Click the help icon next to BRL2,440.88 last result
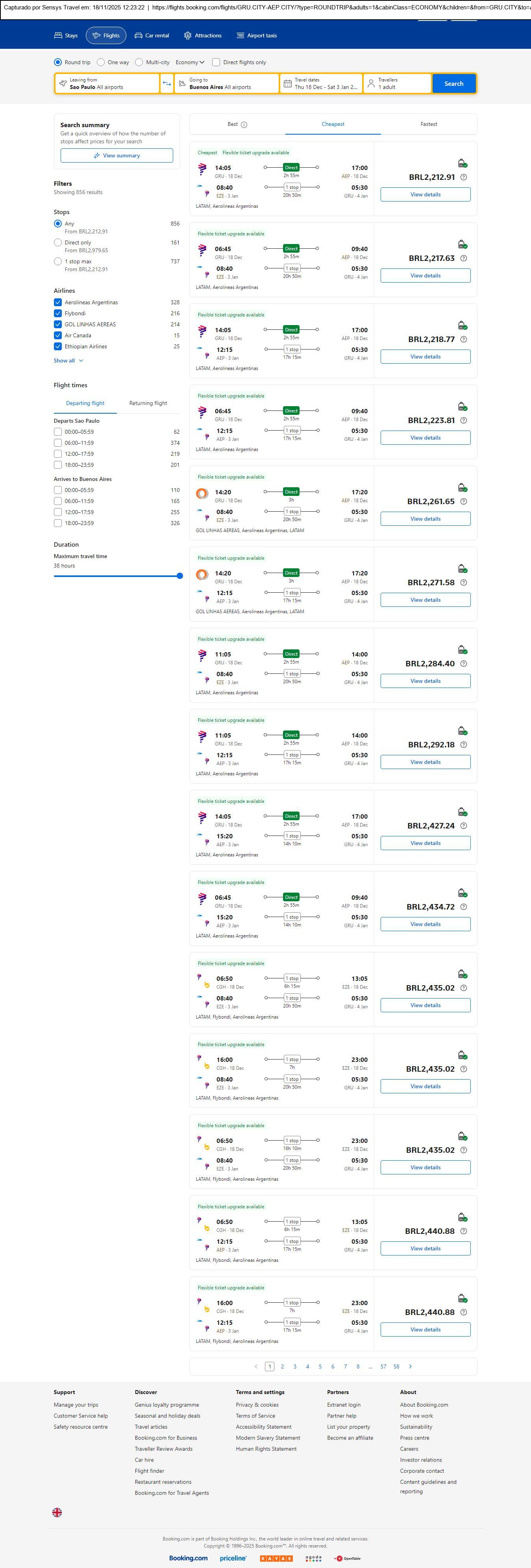This screenshot has height=1568, width=531. point(463,1312)
